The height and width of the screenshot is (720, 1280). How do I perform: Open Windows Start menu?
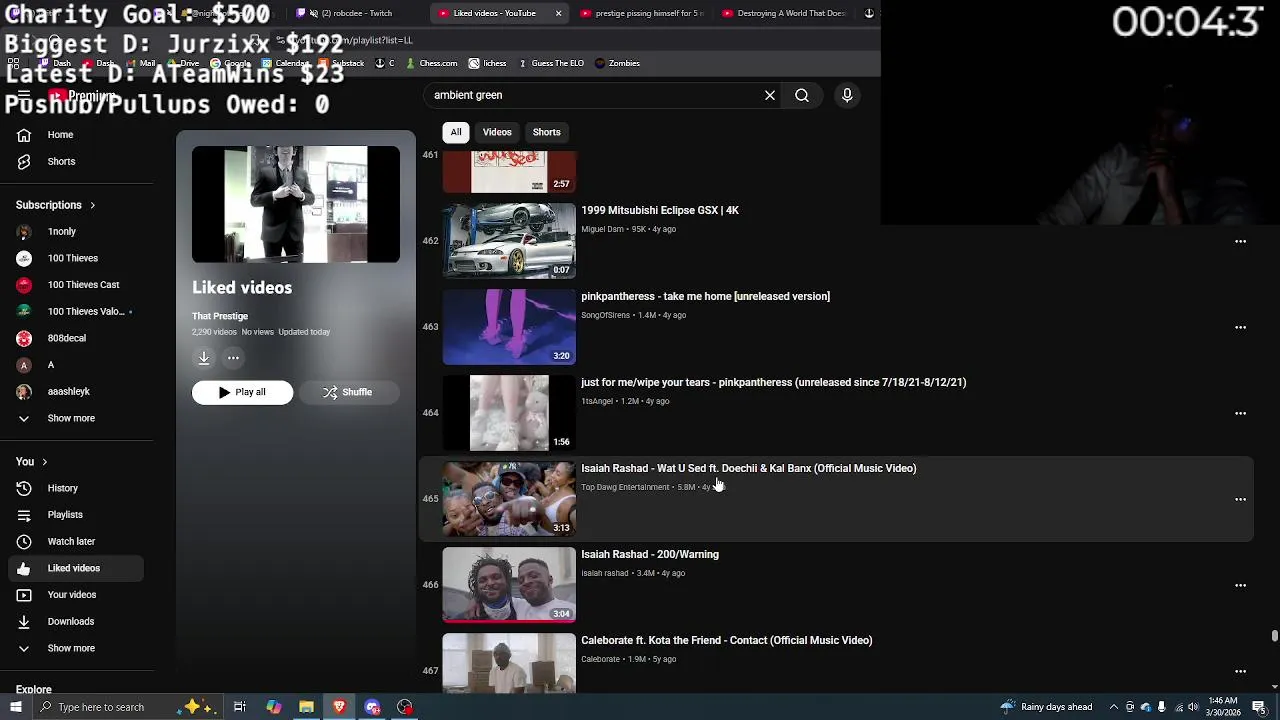pos(15,707)
